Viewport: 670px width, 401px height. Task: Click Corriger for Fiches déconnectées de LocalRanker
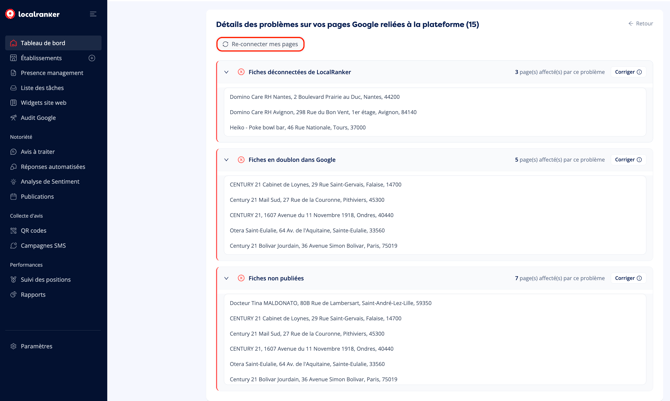click(628, 72)
